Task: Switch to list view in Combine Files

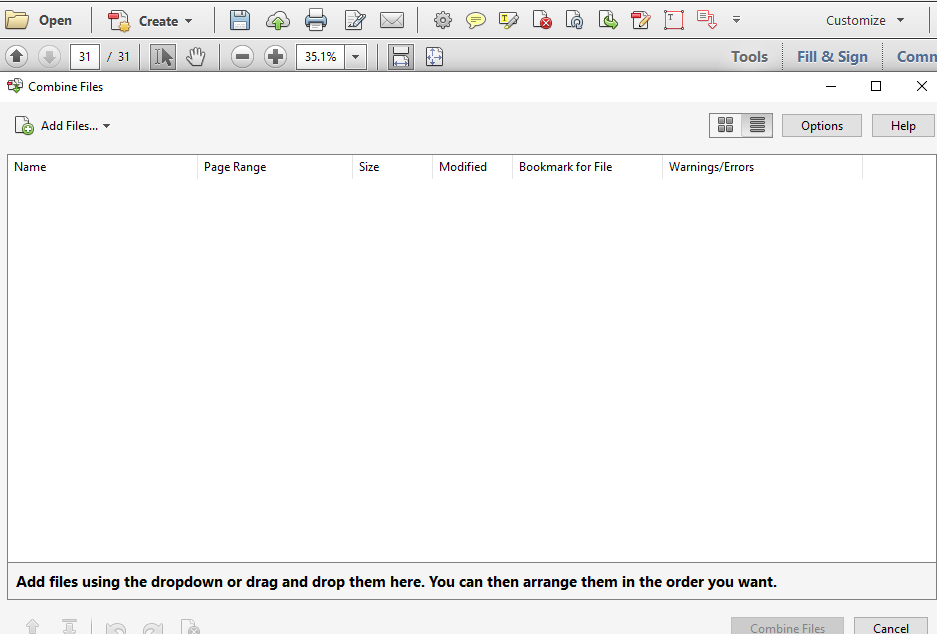Action: click(x=755, y=125)
